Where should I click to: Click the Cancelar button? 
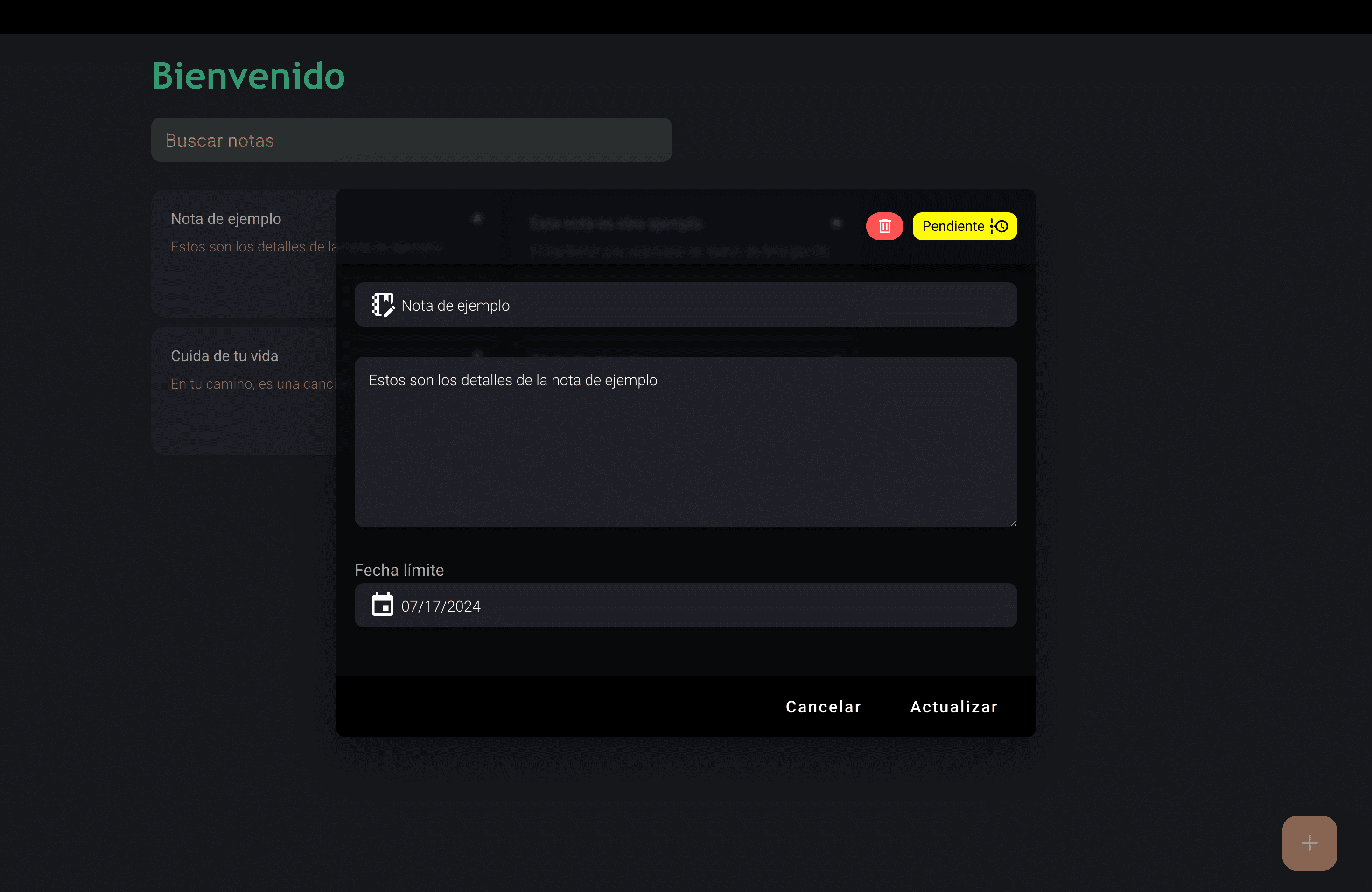click(823, 706)
